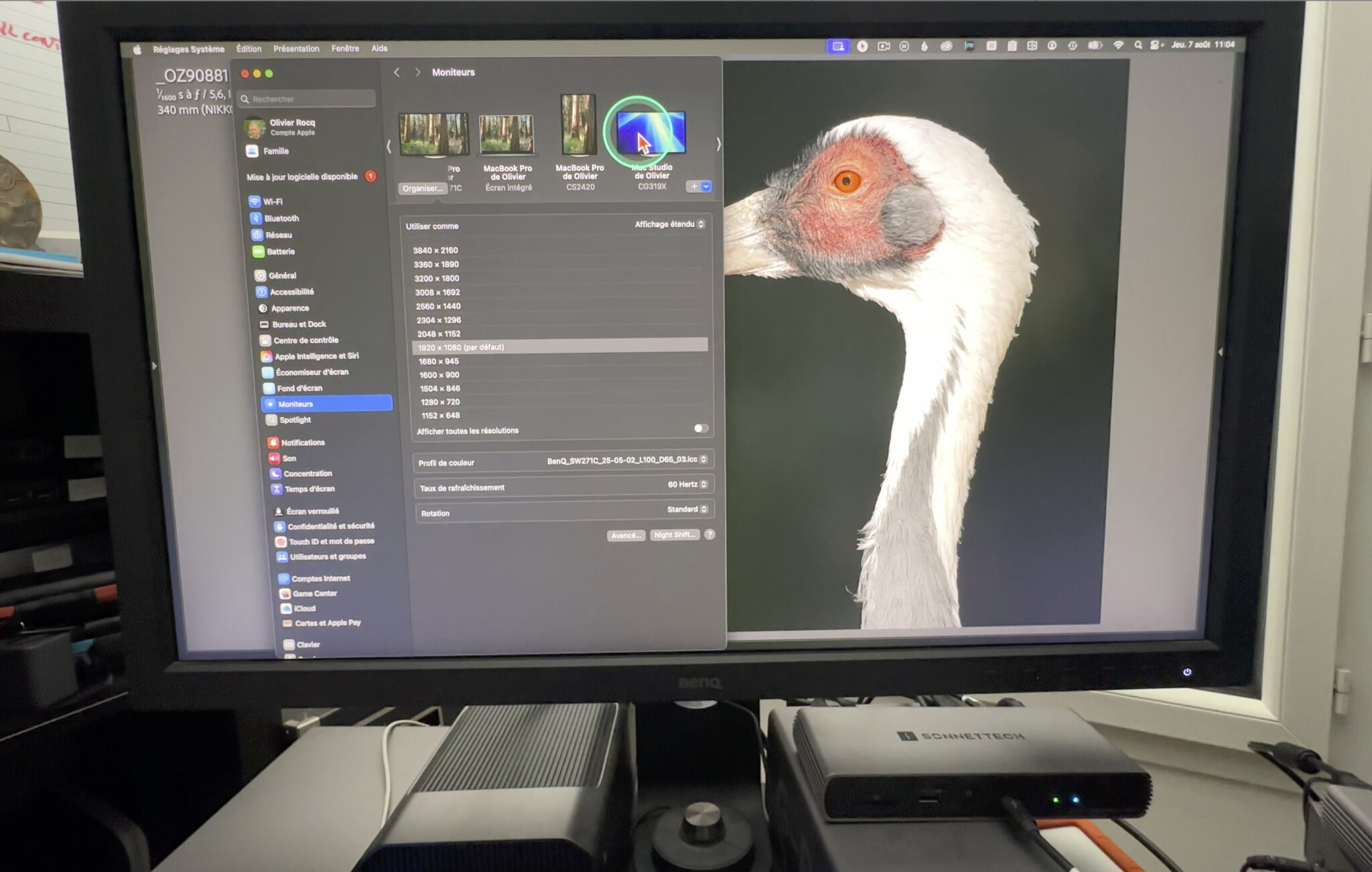Open the Bluetooth sidebar item

pos(275,218)
